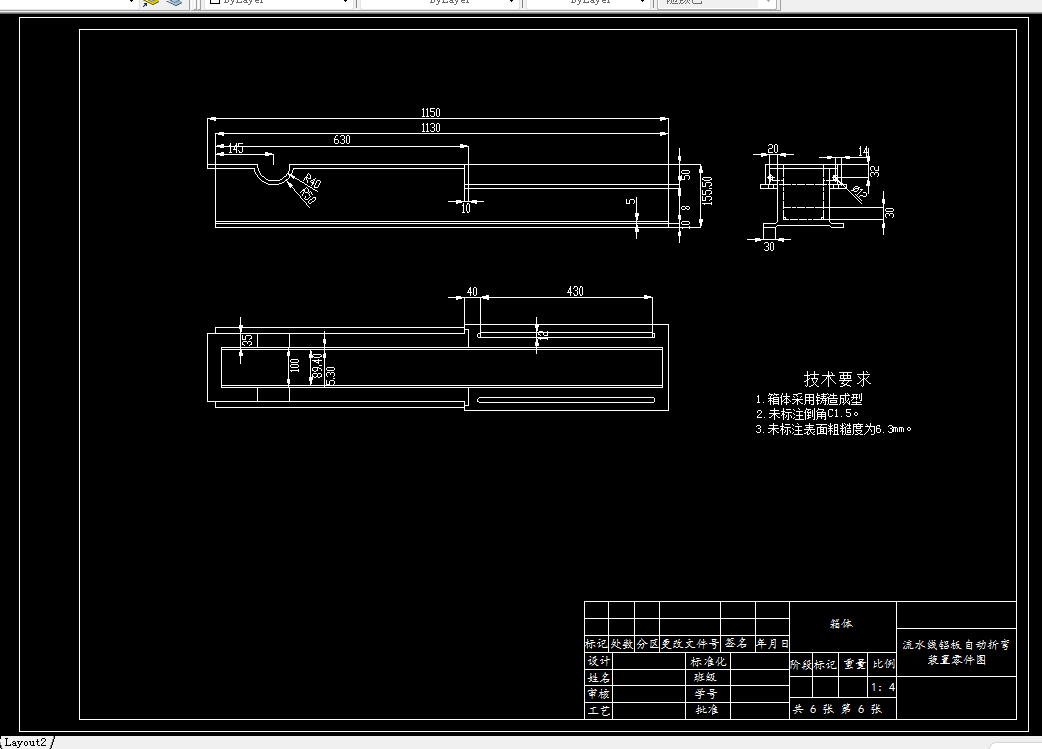Select the 32 vertical dimension
The height and width of the screenshot is (749, 1042).
tap(875, 171)
